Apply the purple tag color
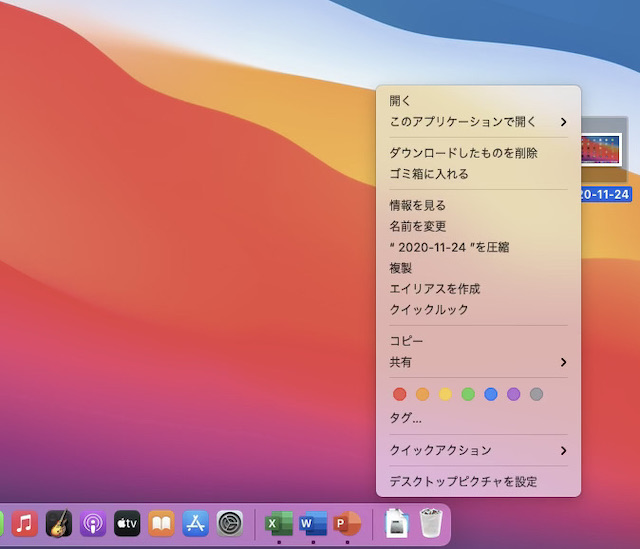The image size is (640, 549). click(x=513, y=394)
